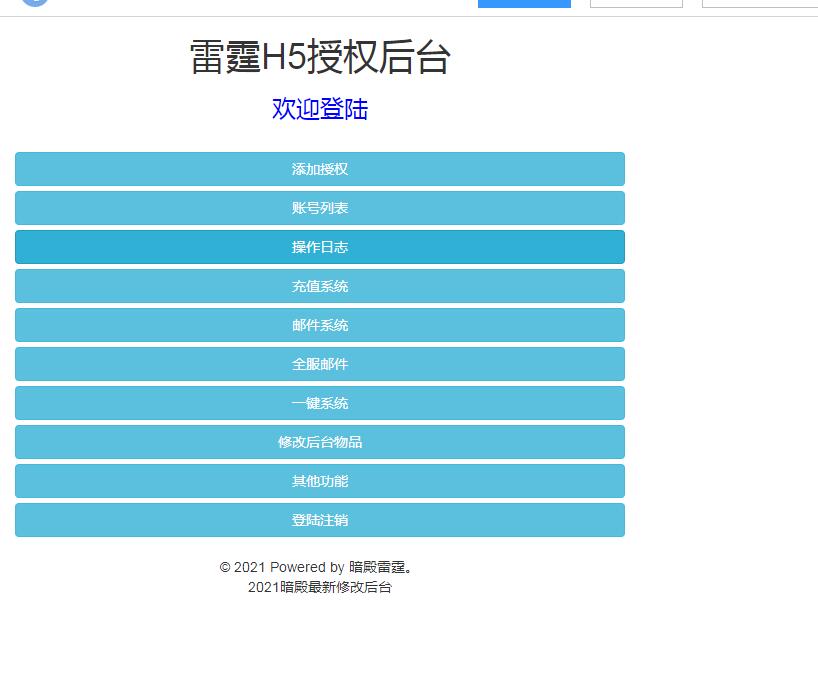Click the 雷霆H5授权后台 page heading

[x=320, y=57]
